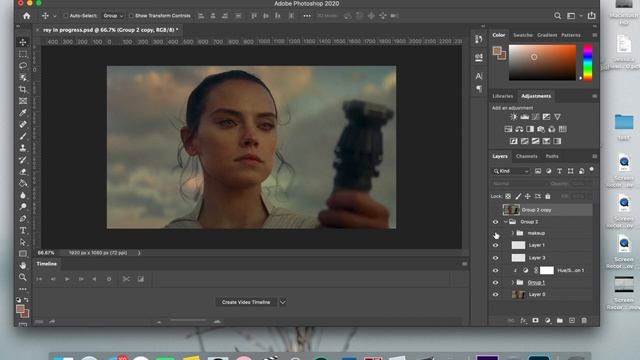Switch to the Patterns tab
The width and height of the screenshot is (640, 360).
pyautogui.click(x=571, y=35)
